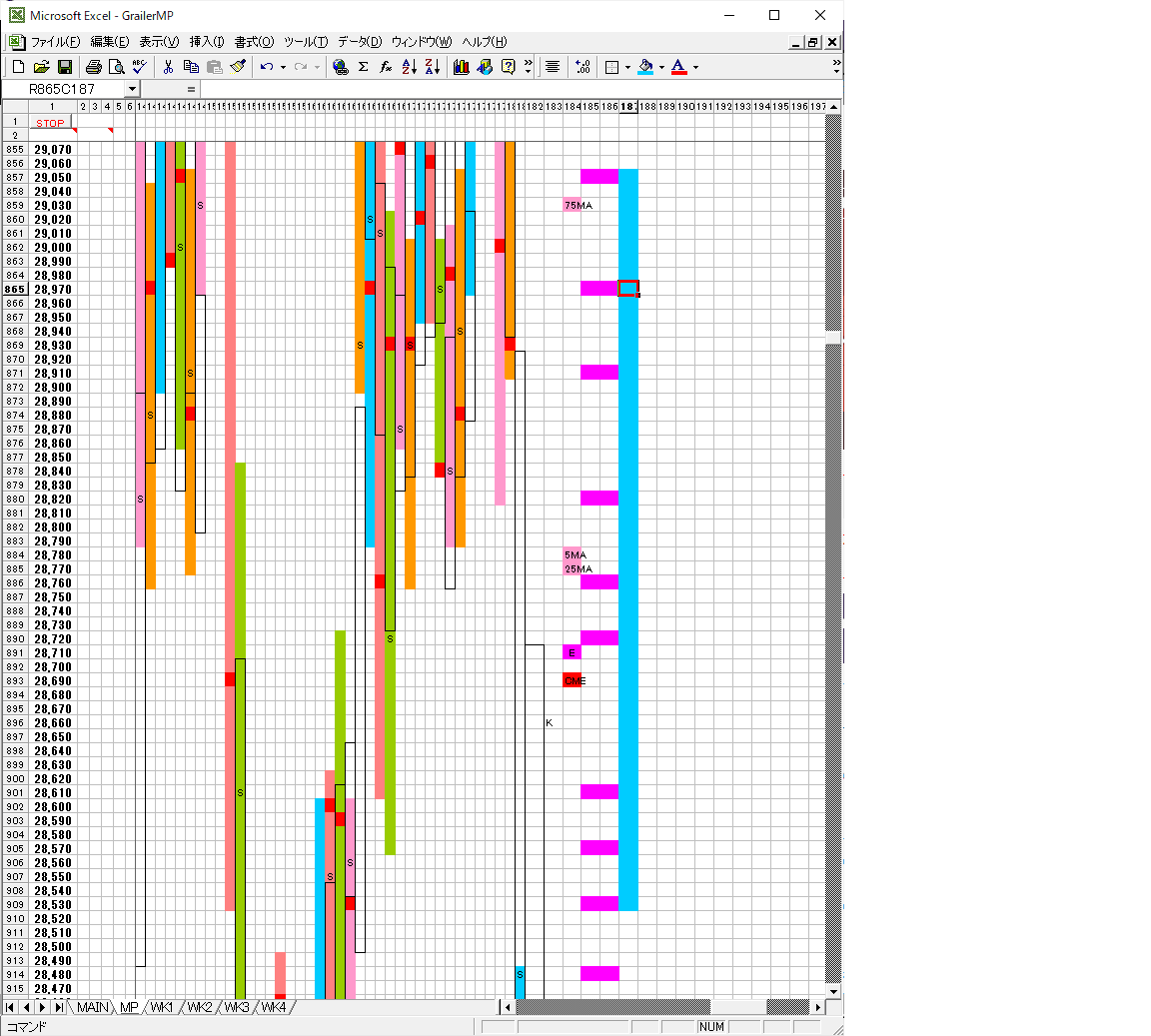Open the Font Color dropdown arrow
Screen dimensions: 1151x1036
coord(695,67)
